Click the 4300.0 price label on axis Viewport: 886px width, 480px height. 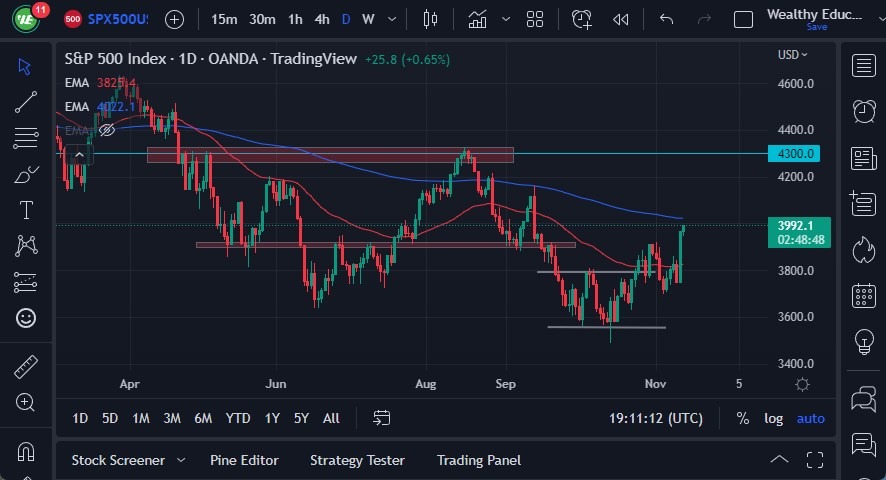click(x=795, y=153)
